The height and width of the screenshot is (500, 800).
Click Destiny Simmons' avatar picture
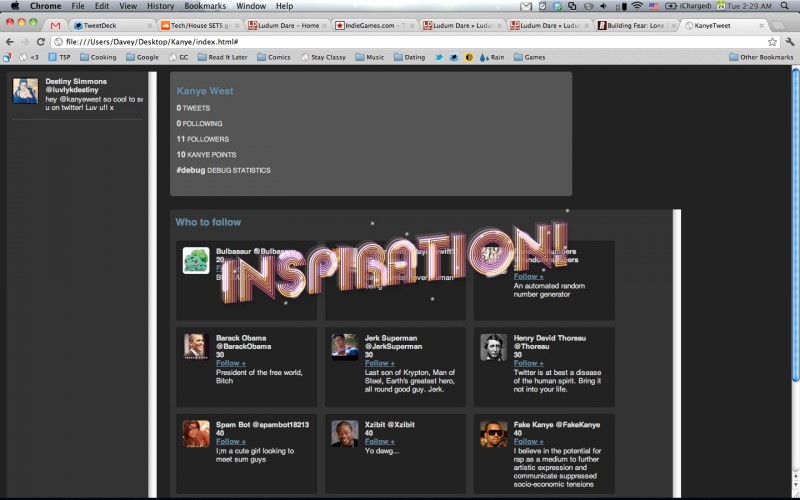pos(26,91)
